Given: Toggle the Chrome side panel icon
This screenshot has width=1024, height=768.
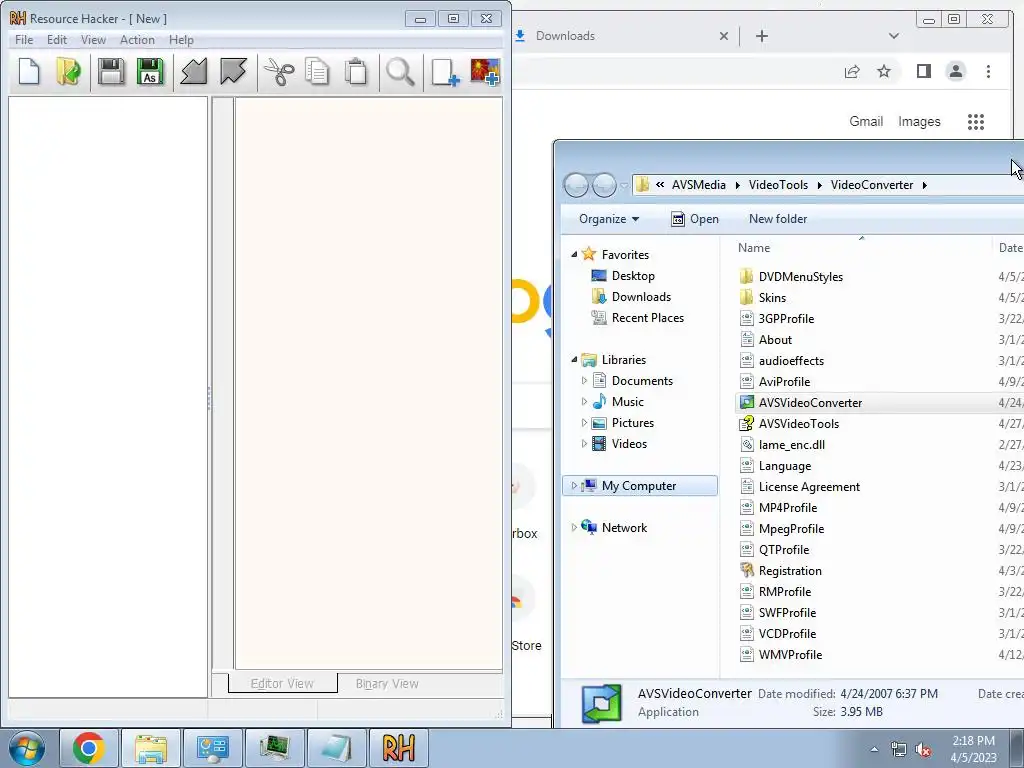Looking at the screenshot, I should coord(923,71).
